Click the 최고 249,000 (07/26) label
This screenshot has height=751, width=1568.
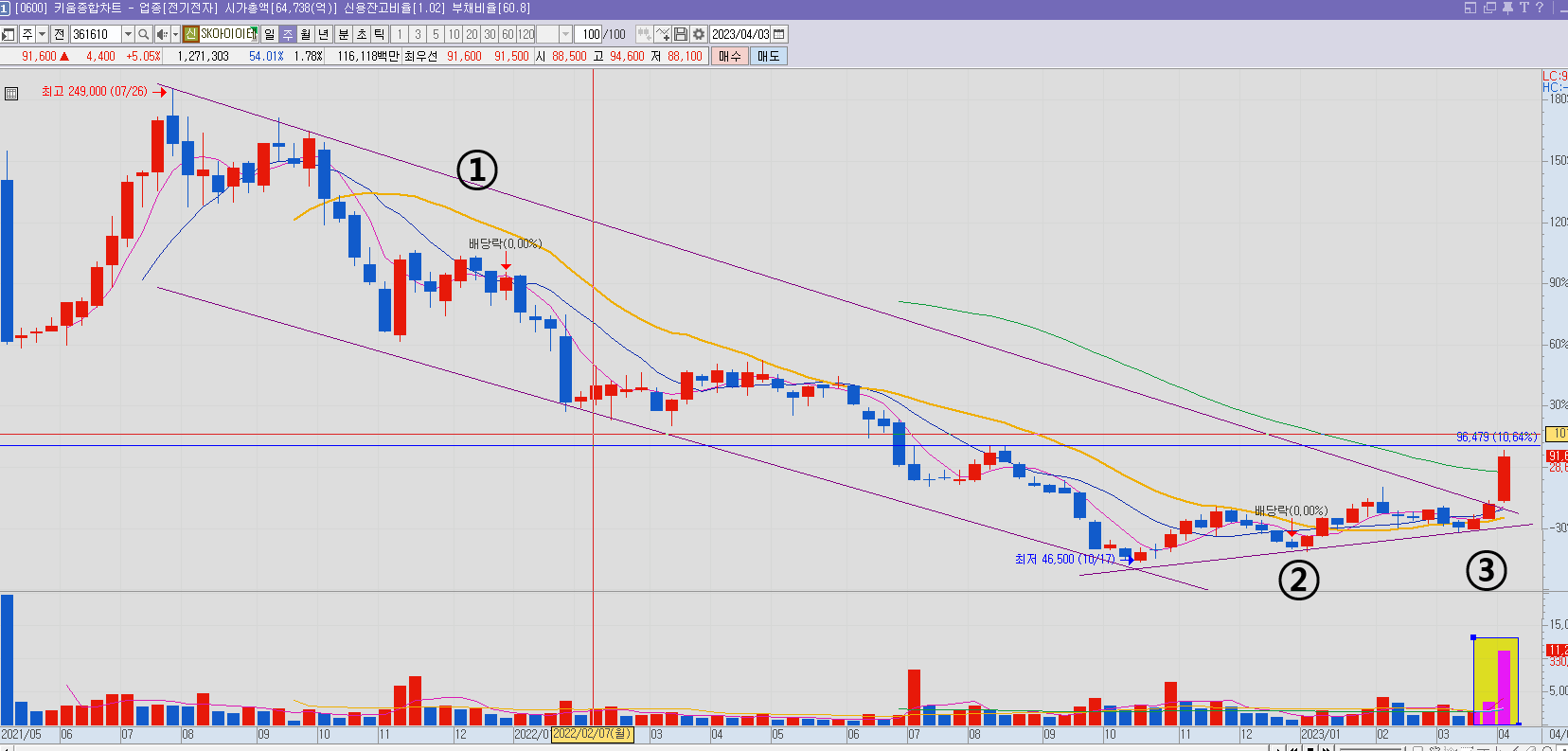(95, 92)
